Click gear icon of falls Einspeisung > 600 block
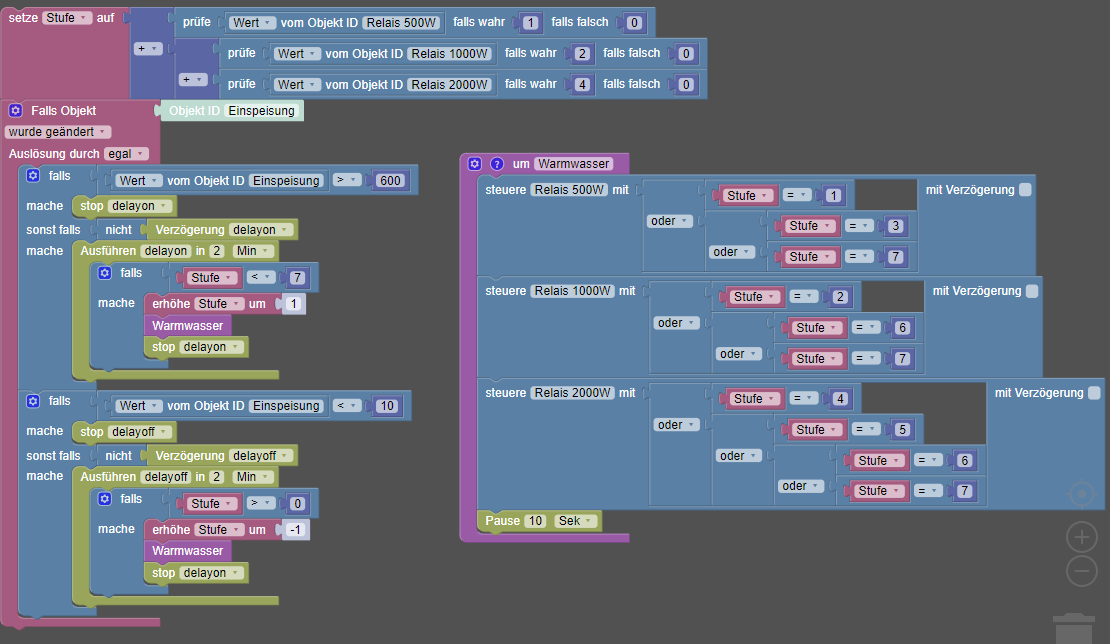 [x=33, y=176]
